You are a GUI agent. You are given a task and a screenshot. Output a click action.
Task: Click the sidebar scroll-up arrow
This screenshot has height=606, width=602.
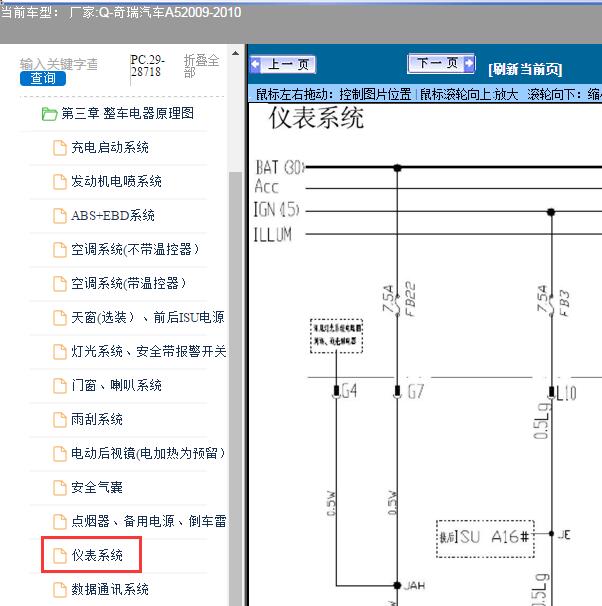click(235, 53)
